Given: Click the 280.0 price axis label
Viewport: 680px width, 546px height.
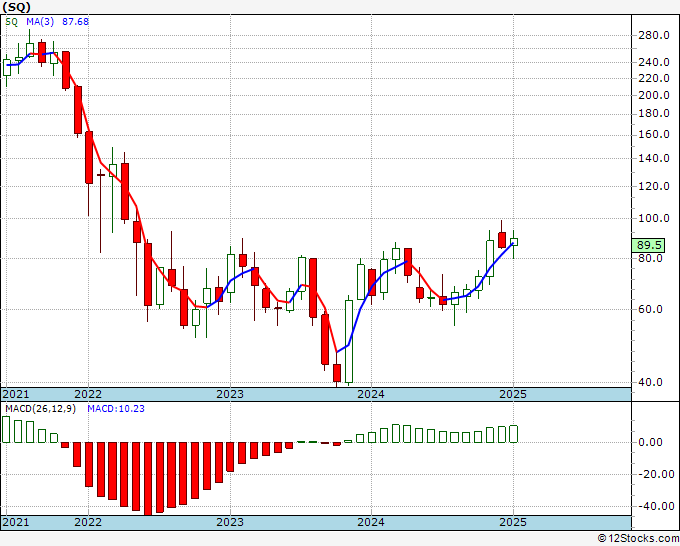Looking at the screenshot, I should (x=654, y=36).
